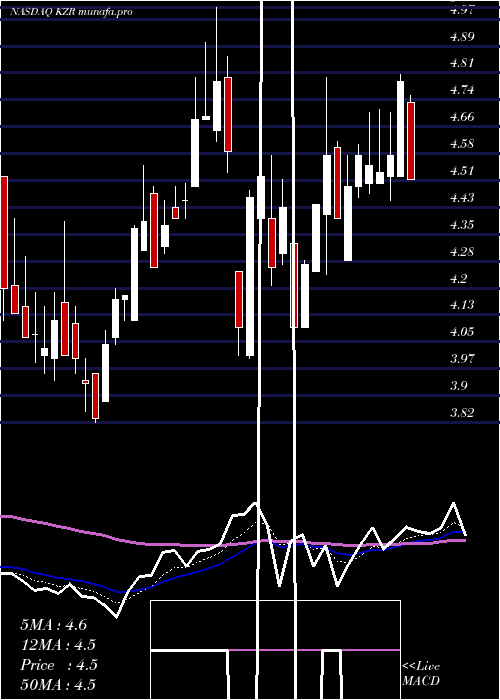500x700 pixels.
Task: Click the 4.51 price axis label
Action: click(462, 171)
